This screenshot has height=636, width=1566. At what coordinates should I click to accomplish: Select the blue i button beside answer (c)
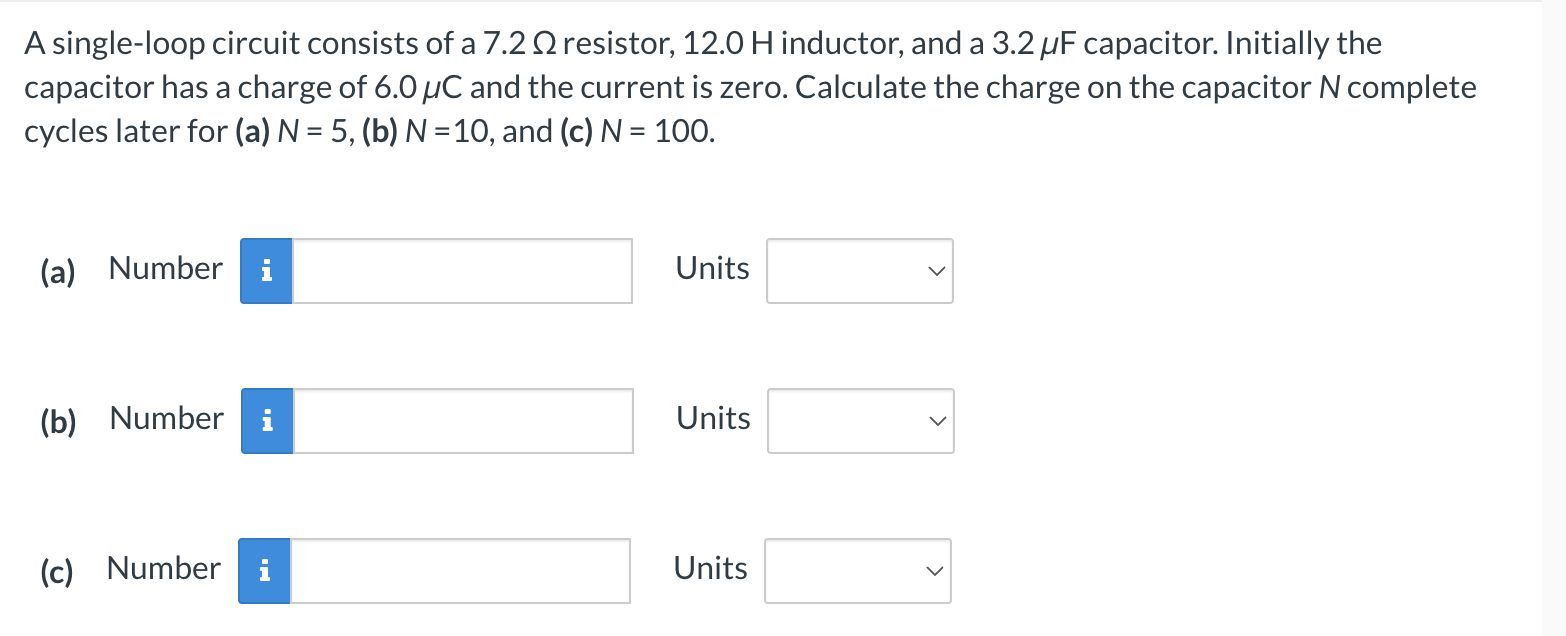[x=265, y=570]
